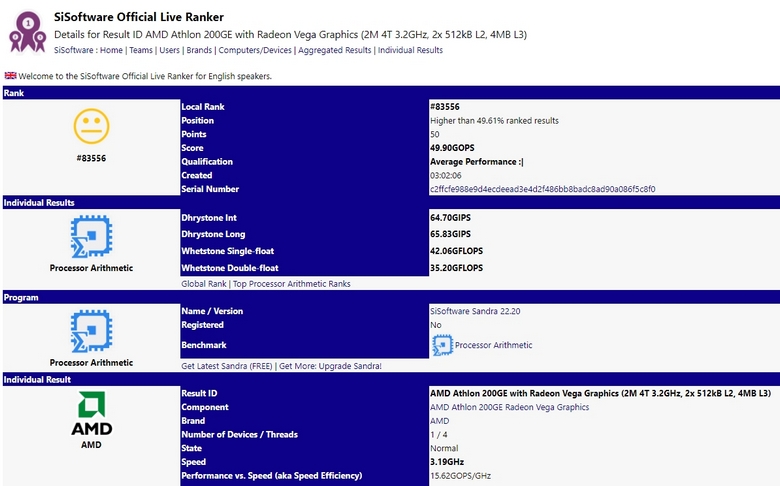Go to Home in the navigation bar
Screen dimensions: 780x486
coord(111,50)
